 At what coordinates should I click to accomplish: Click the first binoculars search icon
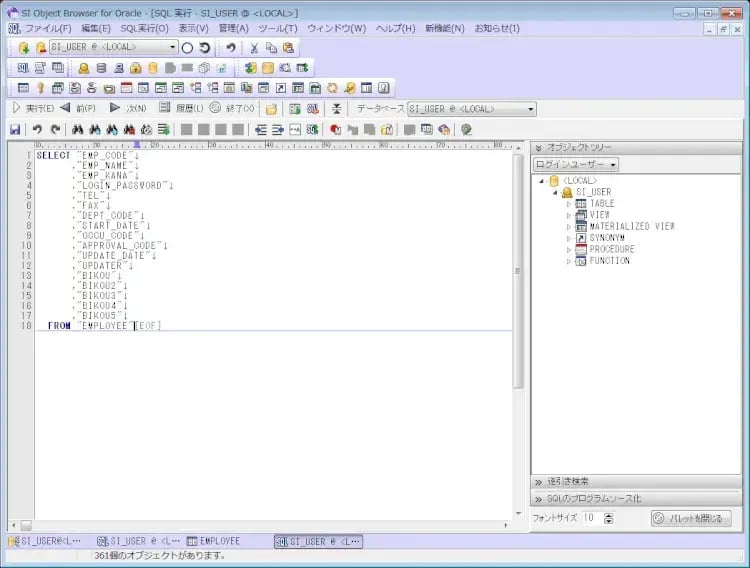[x=77, y=129]
